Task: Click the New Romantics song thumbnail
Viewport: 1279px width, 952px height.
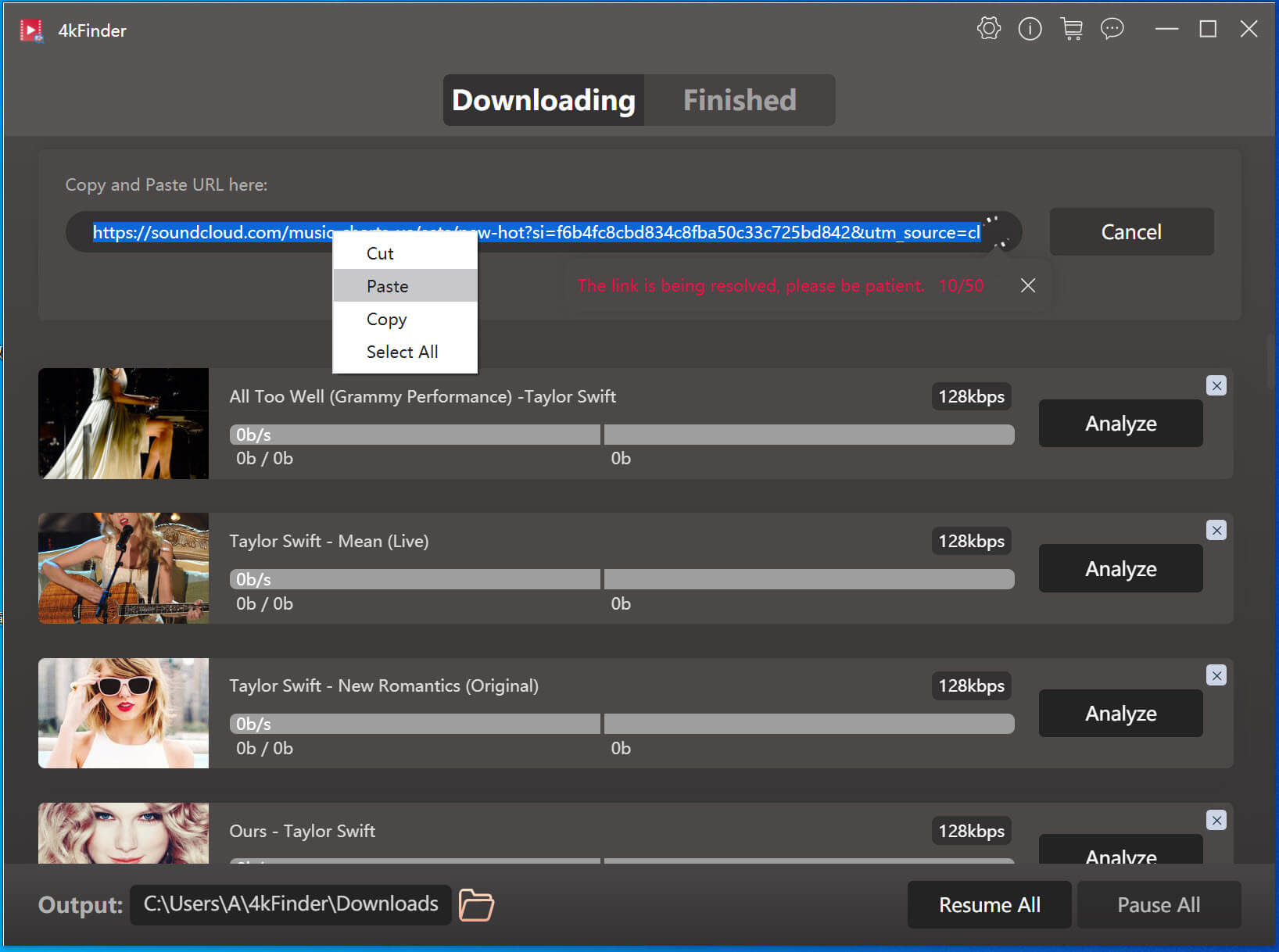Action: 124,713
